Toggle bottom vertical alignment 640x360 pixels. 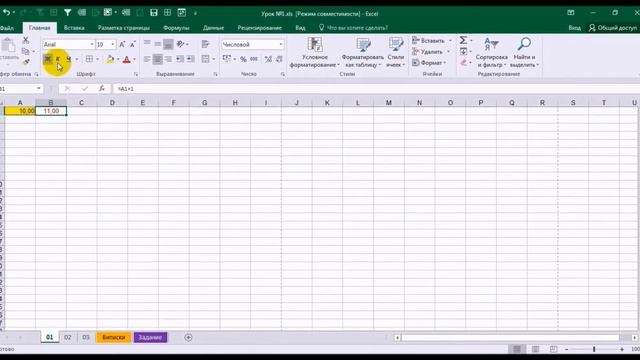168,44
